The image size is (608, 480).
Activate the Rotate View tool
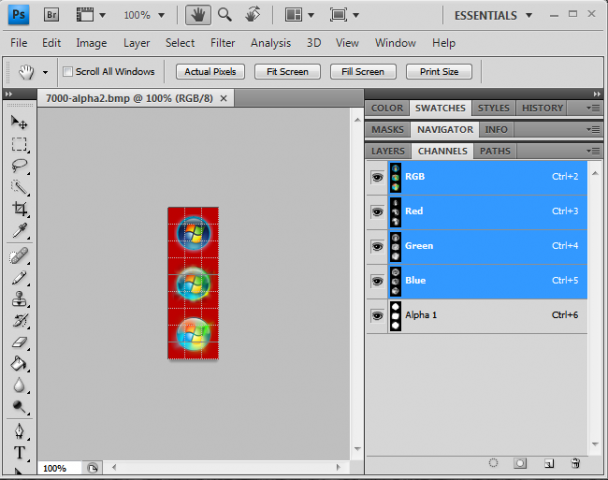click(253, 15)
